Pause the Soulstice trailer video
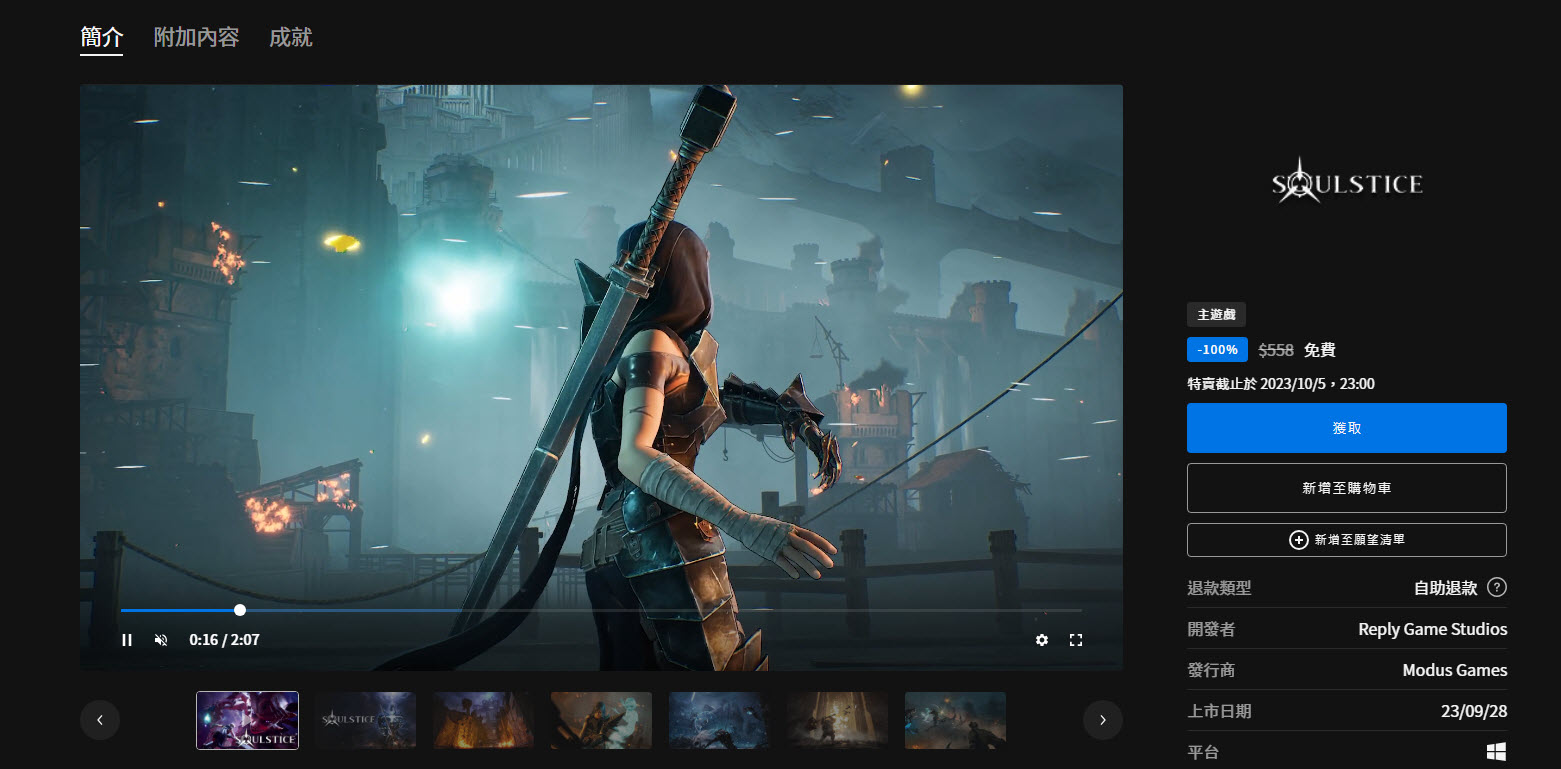 [127, 640]
